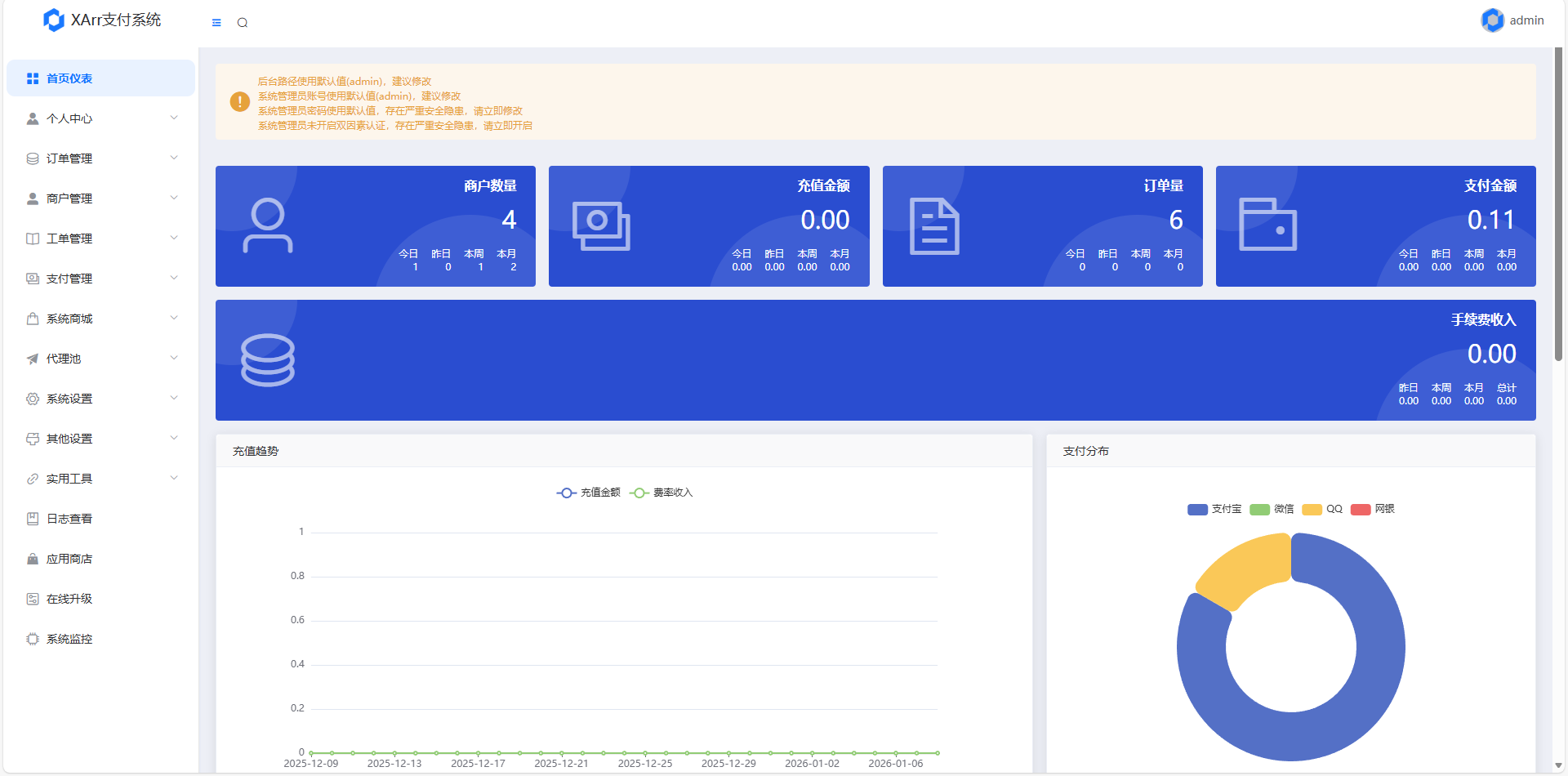Image resolution: width=1568 pixels, height=776 pixels.
Task: Collapse the sidebar with the hamburger icon
Action: [x=216, y=23]
